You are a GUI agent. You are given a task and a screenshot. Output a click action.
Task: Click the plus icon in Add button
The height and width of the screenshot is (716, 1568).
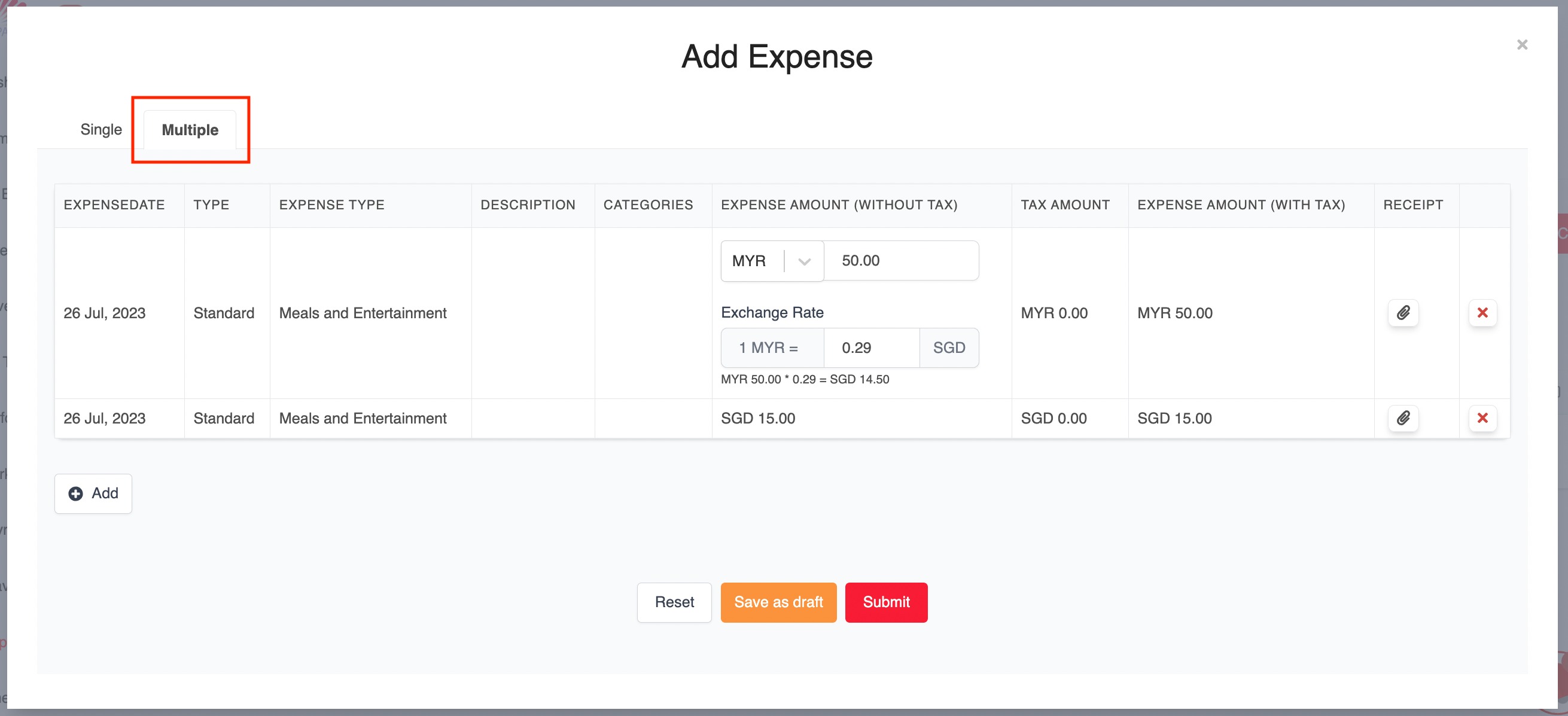75,493
